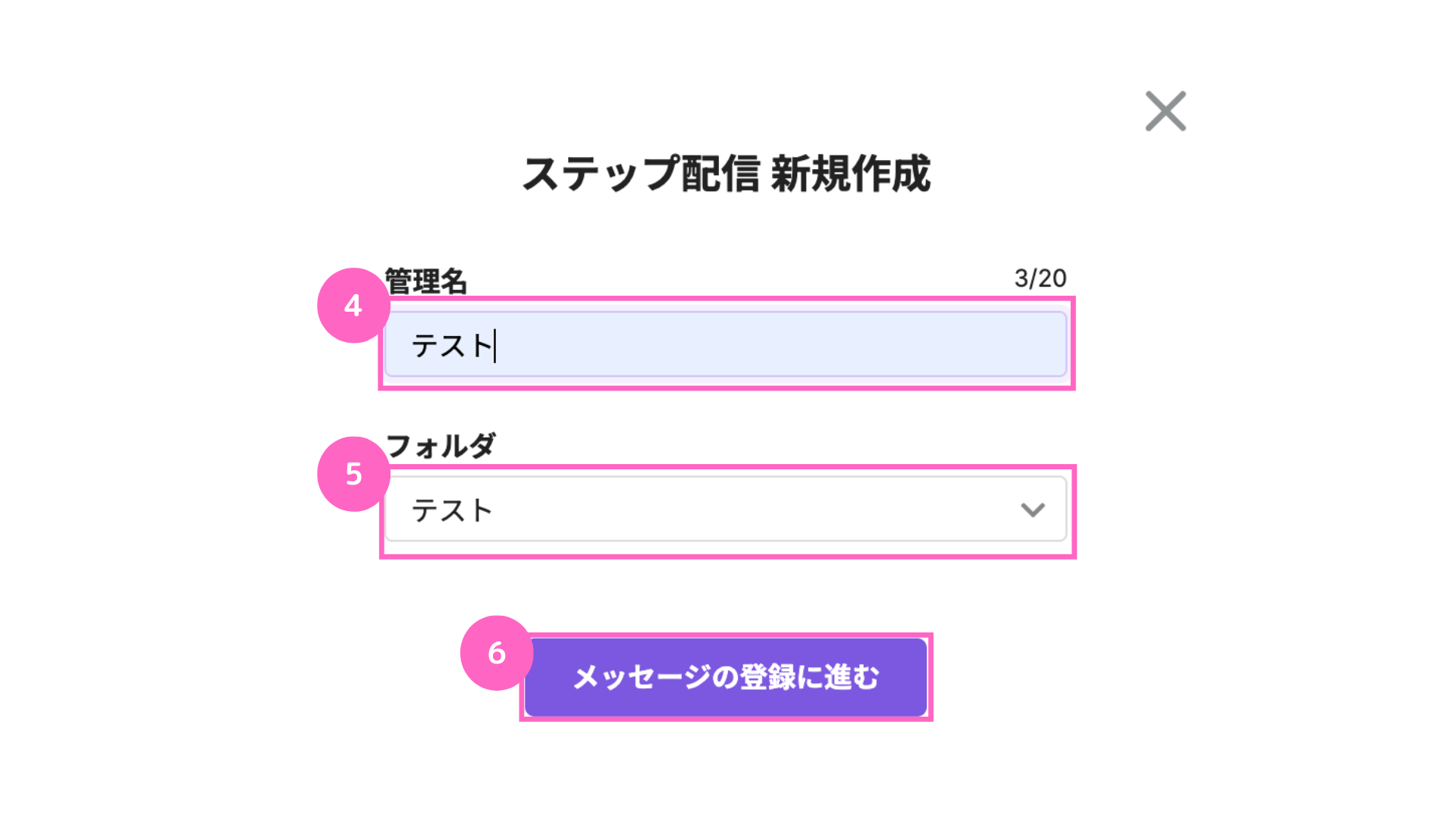
Task: Click the フォルダ field label
Action: [441, 446]
